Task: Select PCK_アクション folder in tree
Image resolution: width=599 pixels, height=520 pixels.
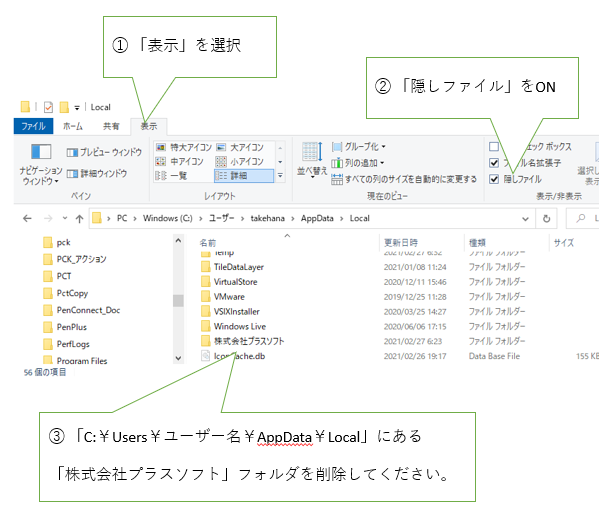Action: [x=75, y=259]
